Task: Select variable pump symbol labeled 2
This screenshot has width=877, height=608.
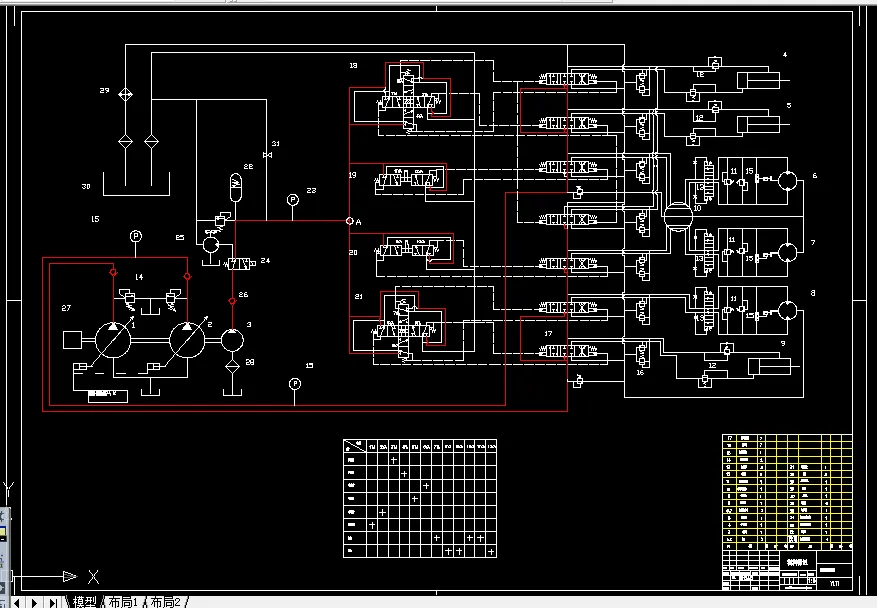Action: click(187, 340)
